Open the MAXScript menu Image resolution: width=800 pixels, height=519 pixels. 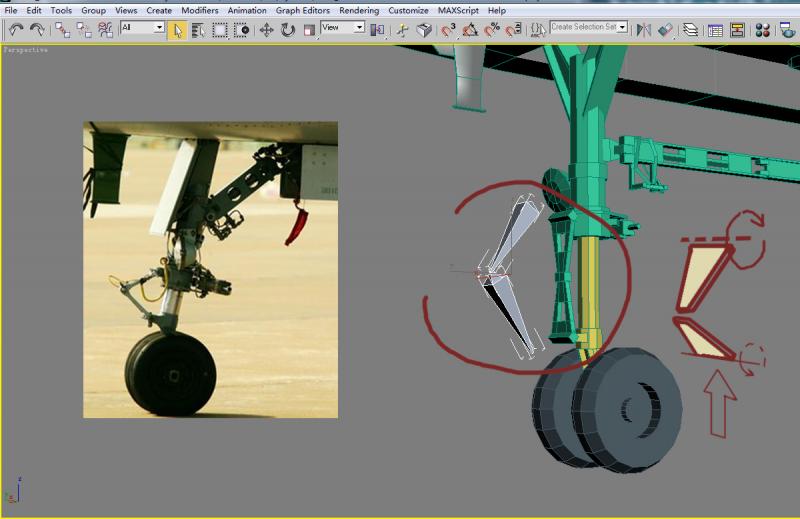click(x=458, y=10)
